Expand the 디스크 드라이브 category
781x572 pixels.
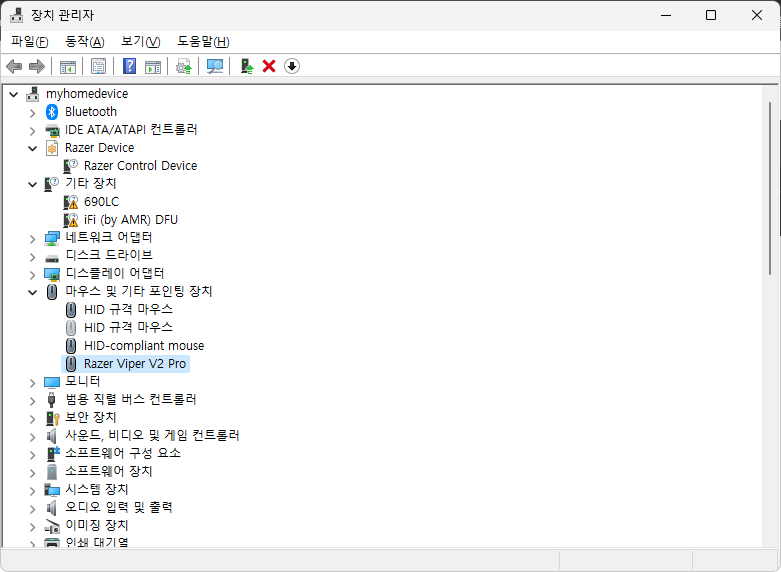(33, 257)
